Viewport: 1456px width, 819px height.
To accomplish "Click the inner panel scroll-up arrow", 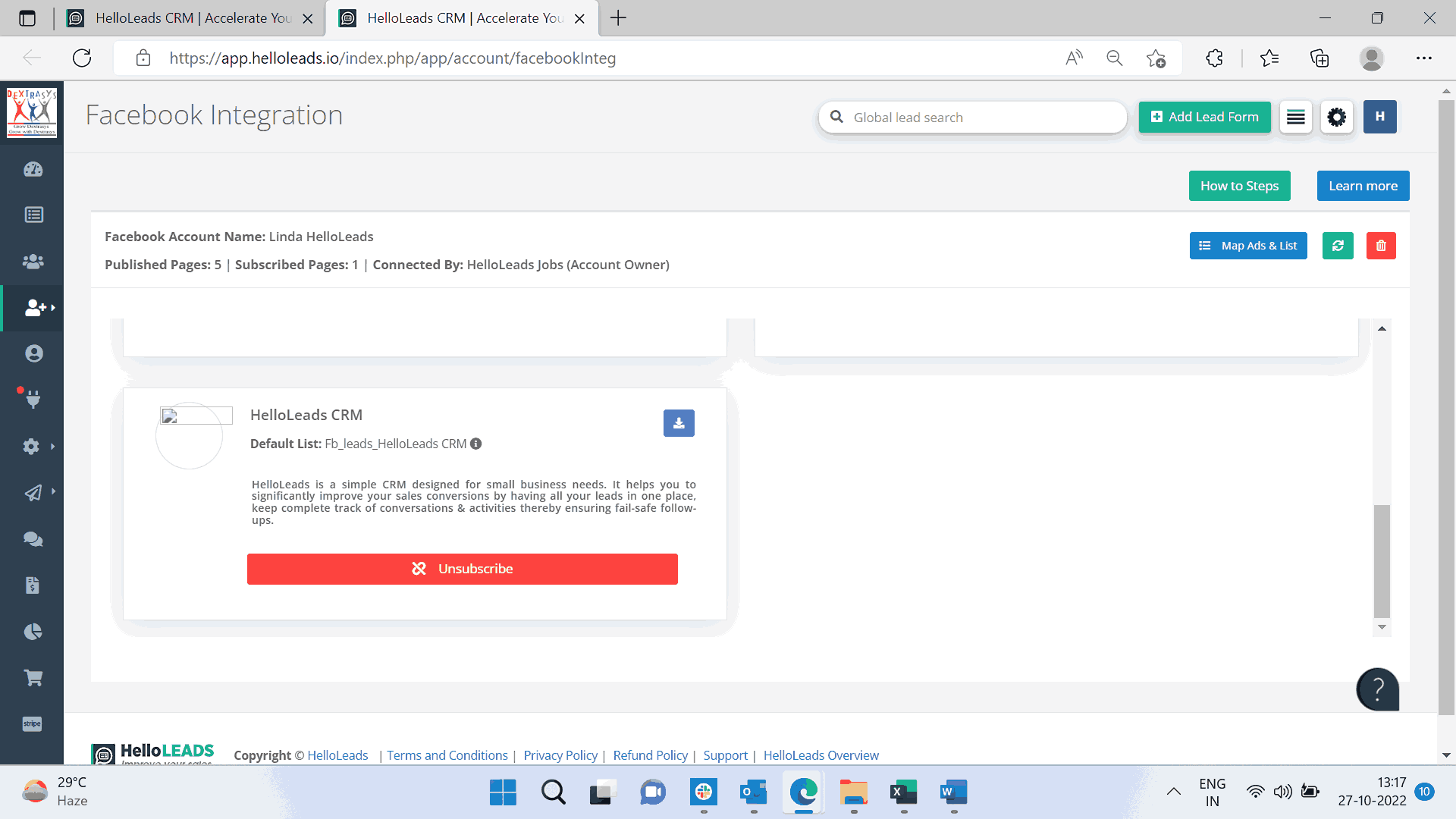I will [x=1382, y=328].
